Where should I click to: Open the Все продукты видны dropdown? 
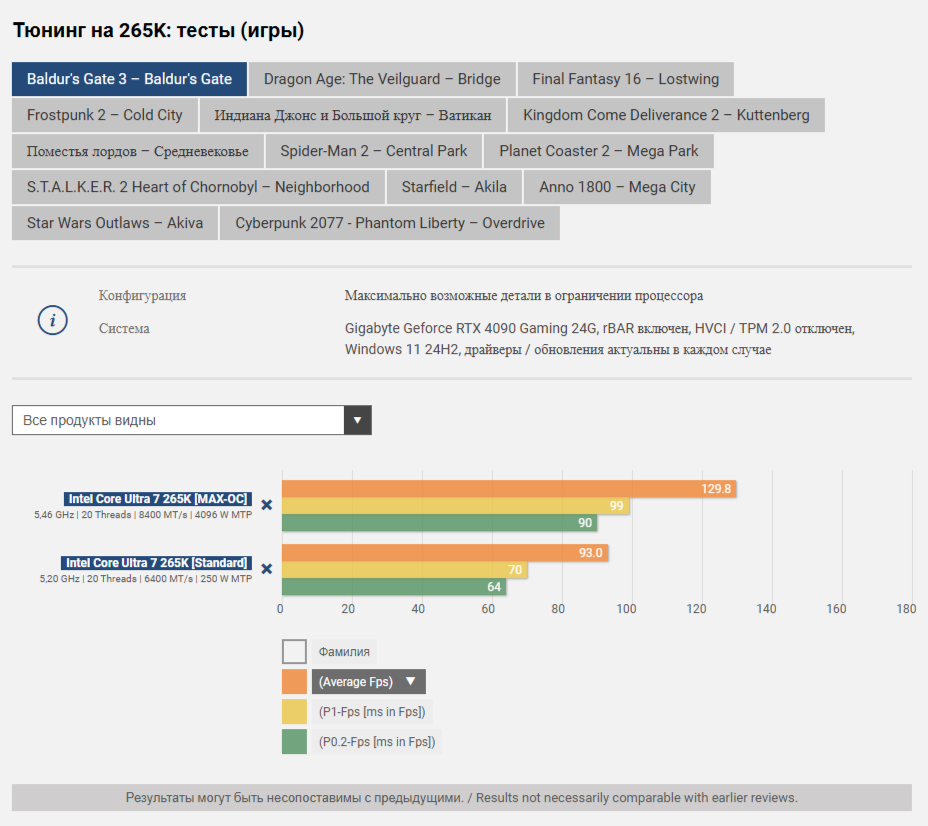(192, 420)
